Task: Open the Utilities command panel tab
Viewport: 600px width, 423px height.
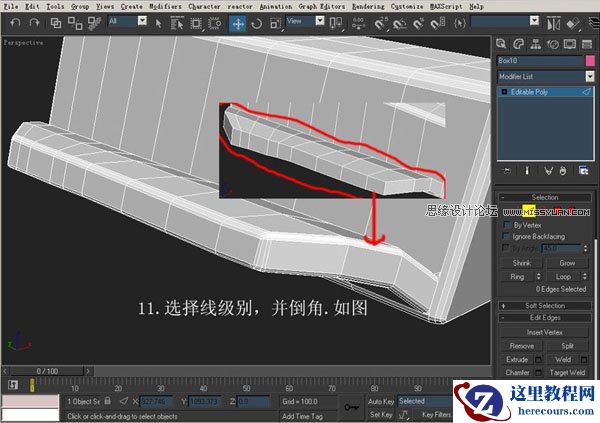Action: pyautogui.click(x=587, y=44)
